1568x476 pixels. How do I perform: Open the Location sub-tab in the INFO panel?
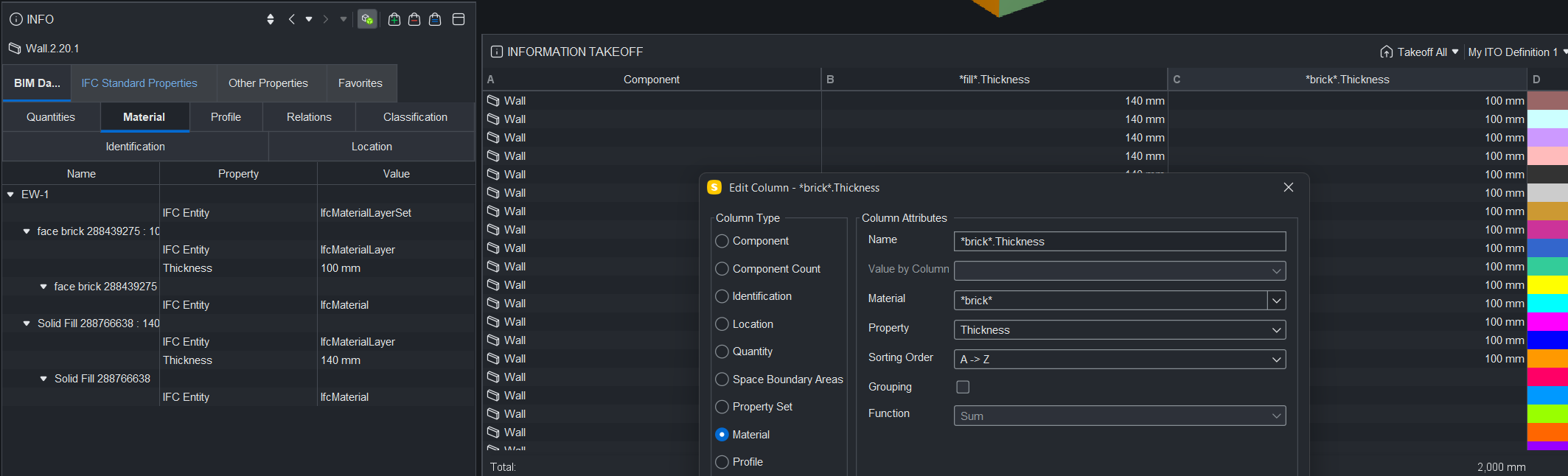pos(372,147)
